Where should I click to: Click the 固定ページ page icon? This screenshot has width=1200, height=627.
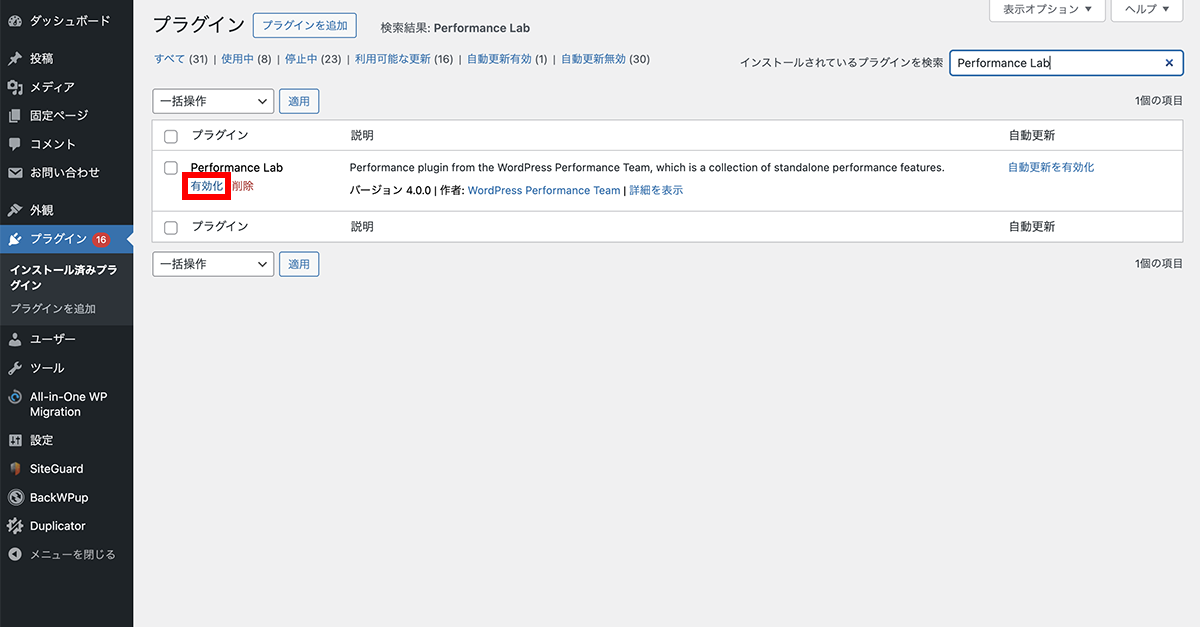click(15, 115)
